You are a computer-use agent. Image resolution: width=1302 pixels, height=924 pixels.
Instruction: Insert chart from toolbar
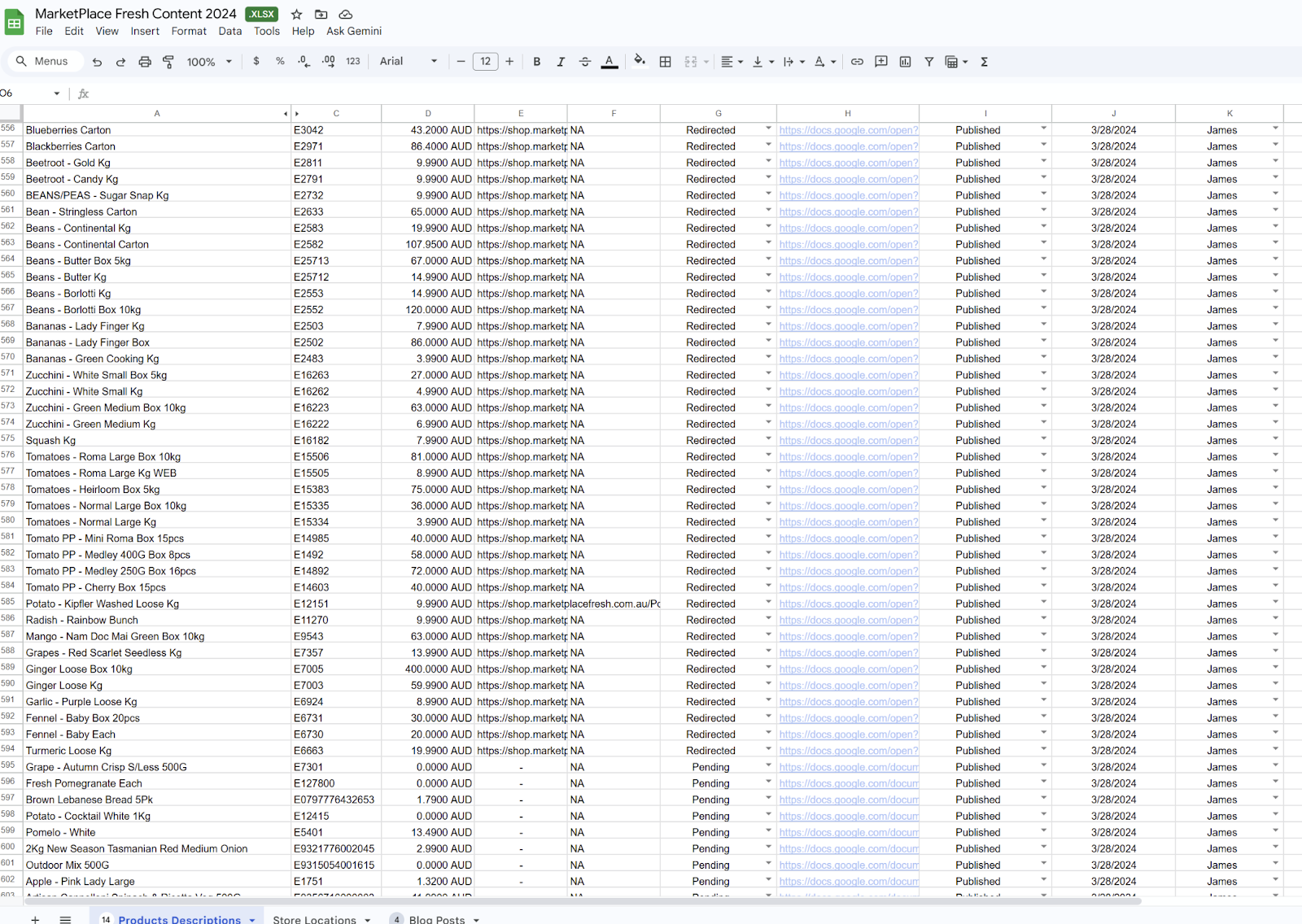click(x=905, y=62)
